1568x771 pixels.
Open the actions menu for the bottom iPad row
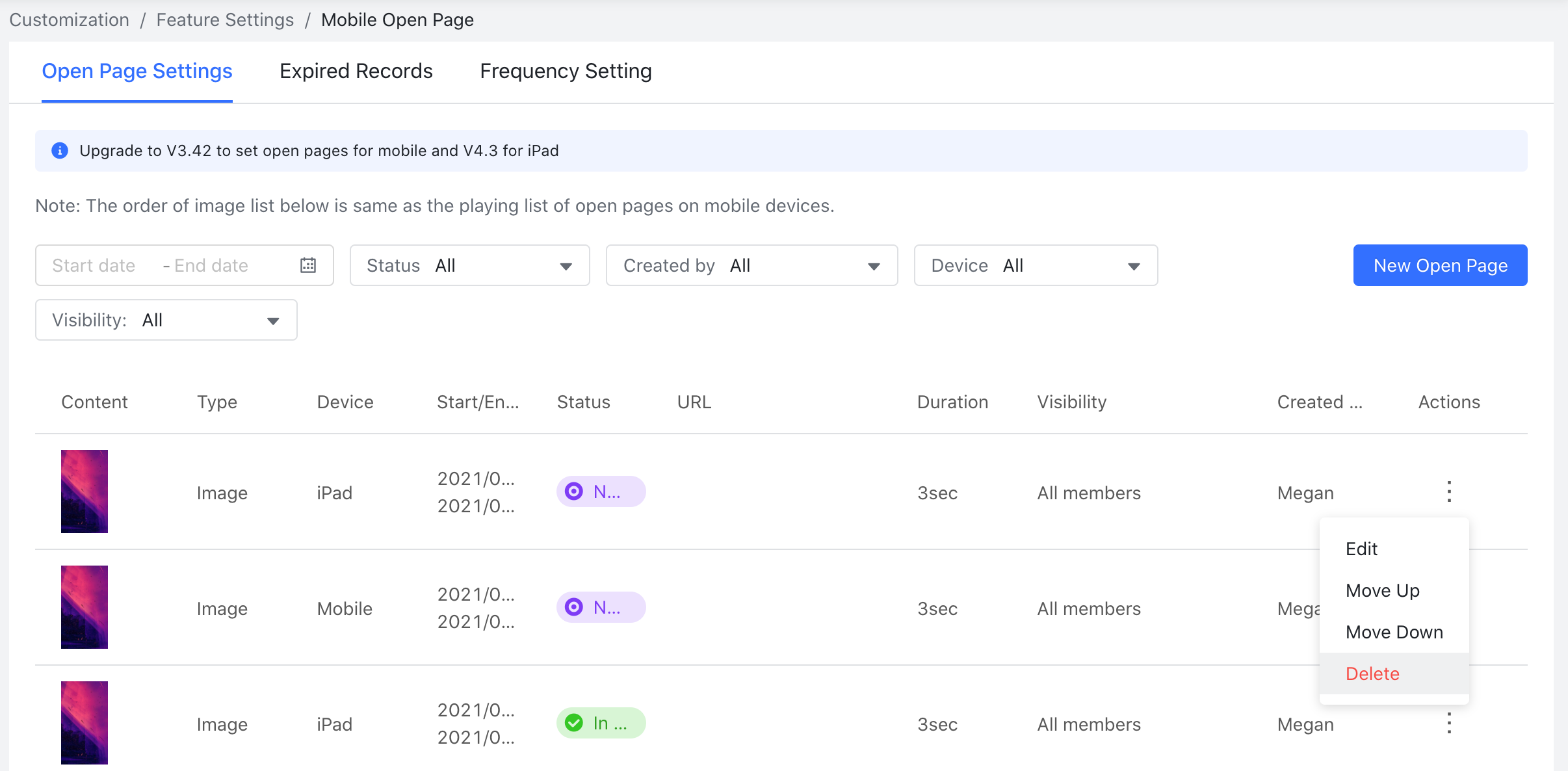click(x=1449, y=723)
